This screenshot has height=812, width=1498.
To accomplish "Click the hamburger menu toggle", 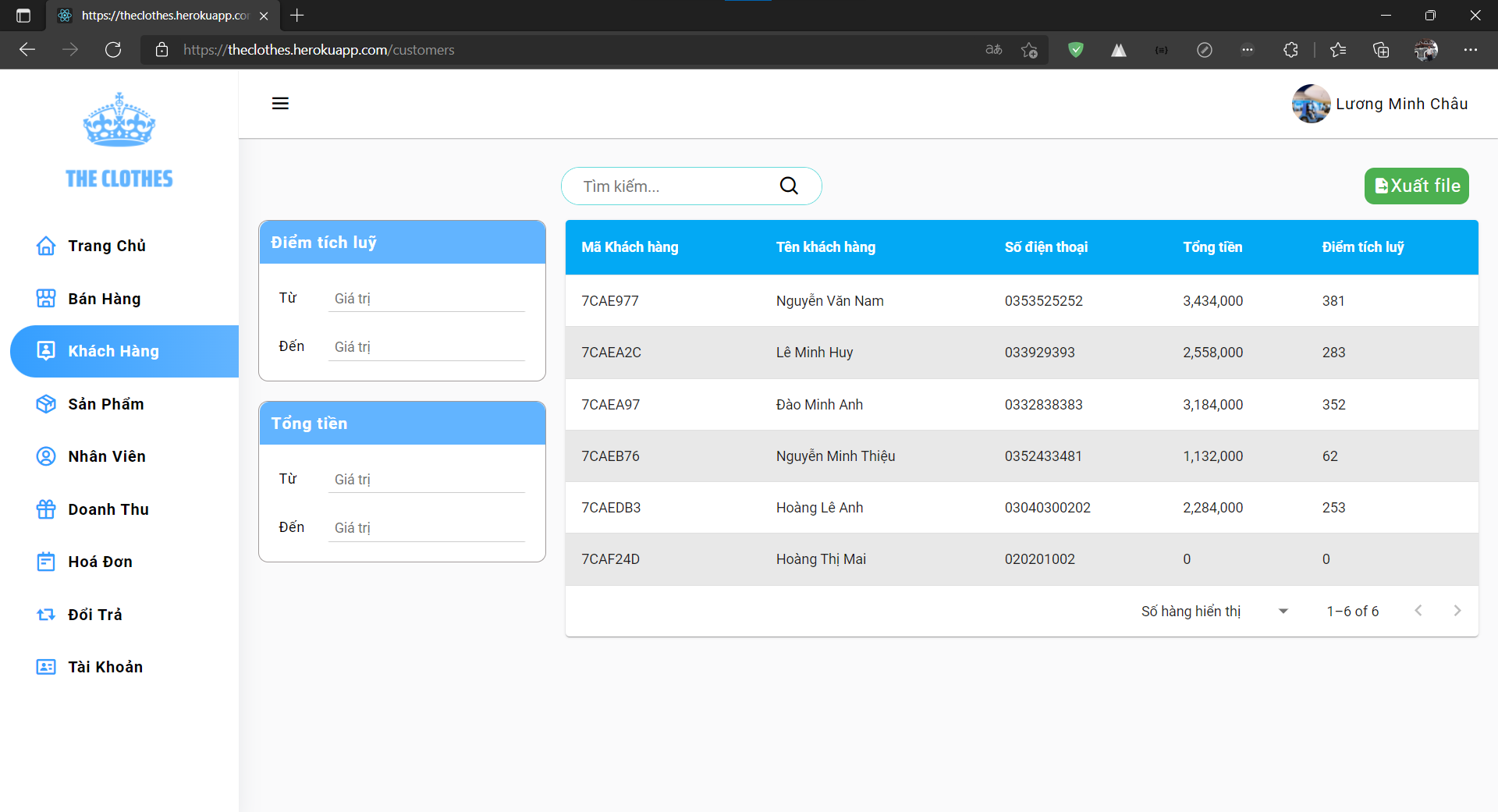I will pyautogui.click(x=280, y=103).
